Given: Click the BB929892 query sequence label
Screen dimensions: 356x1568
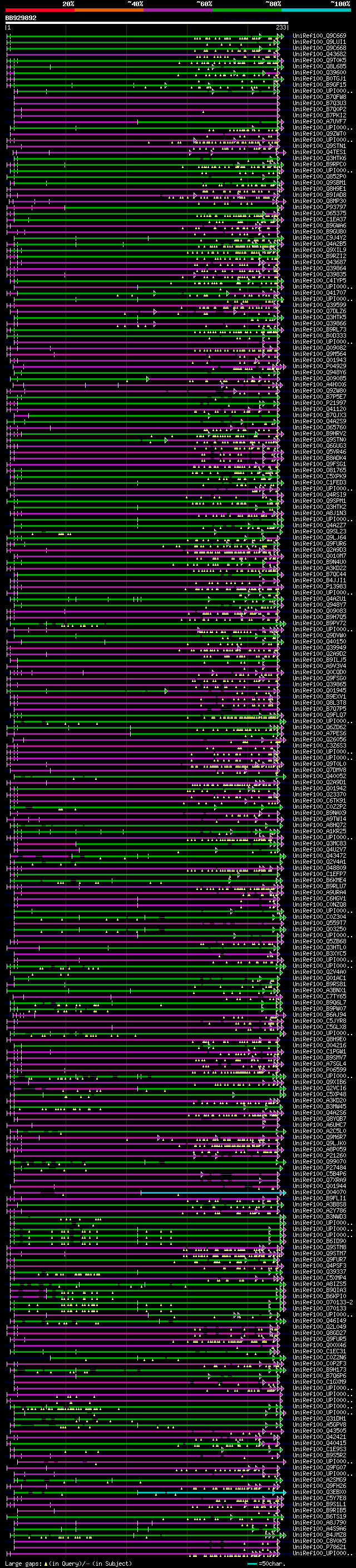Looking at the screenshot, I should click(x=21, y=18).
